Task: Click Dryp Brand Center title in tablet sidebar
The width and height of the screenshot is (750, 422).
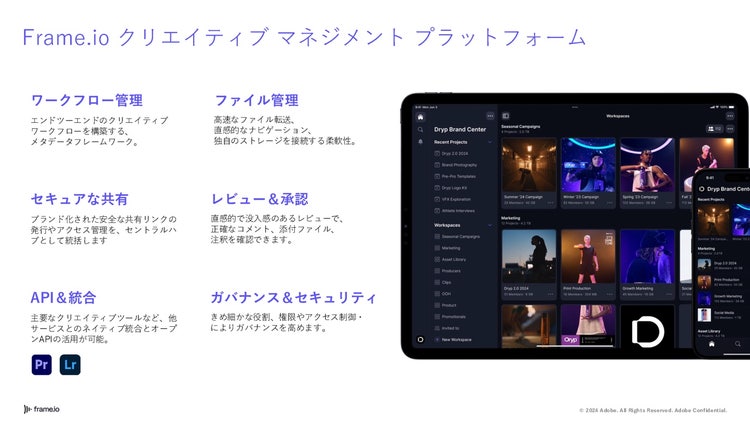Action: 460,130
